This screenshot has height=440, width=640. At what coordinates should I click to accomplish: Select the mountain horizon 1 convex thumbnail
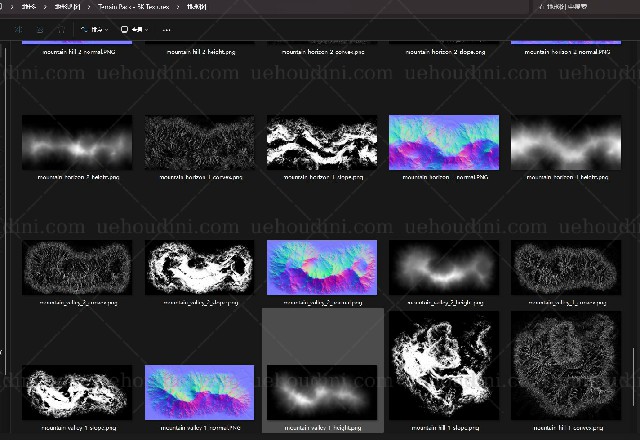point(200,142)
